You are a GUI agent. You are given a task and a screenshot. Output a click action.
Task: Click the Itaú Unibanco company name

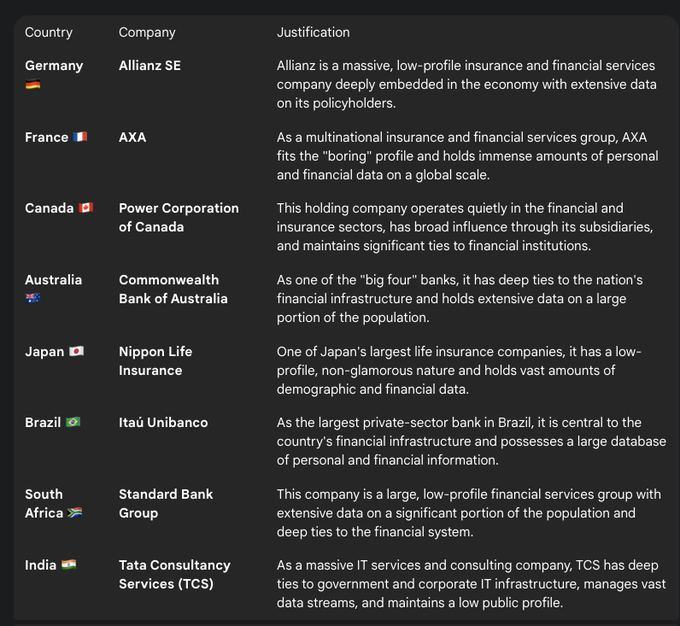(x=163, y=422)
